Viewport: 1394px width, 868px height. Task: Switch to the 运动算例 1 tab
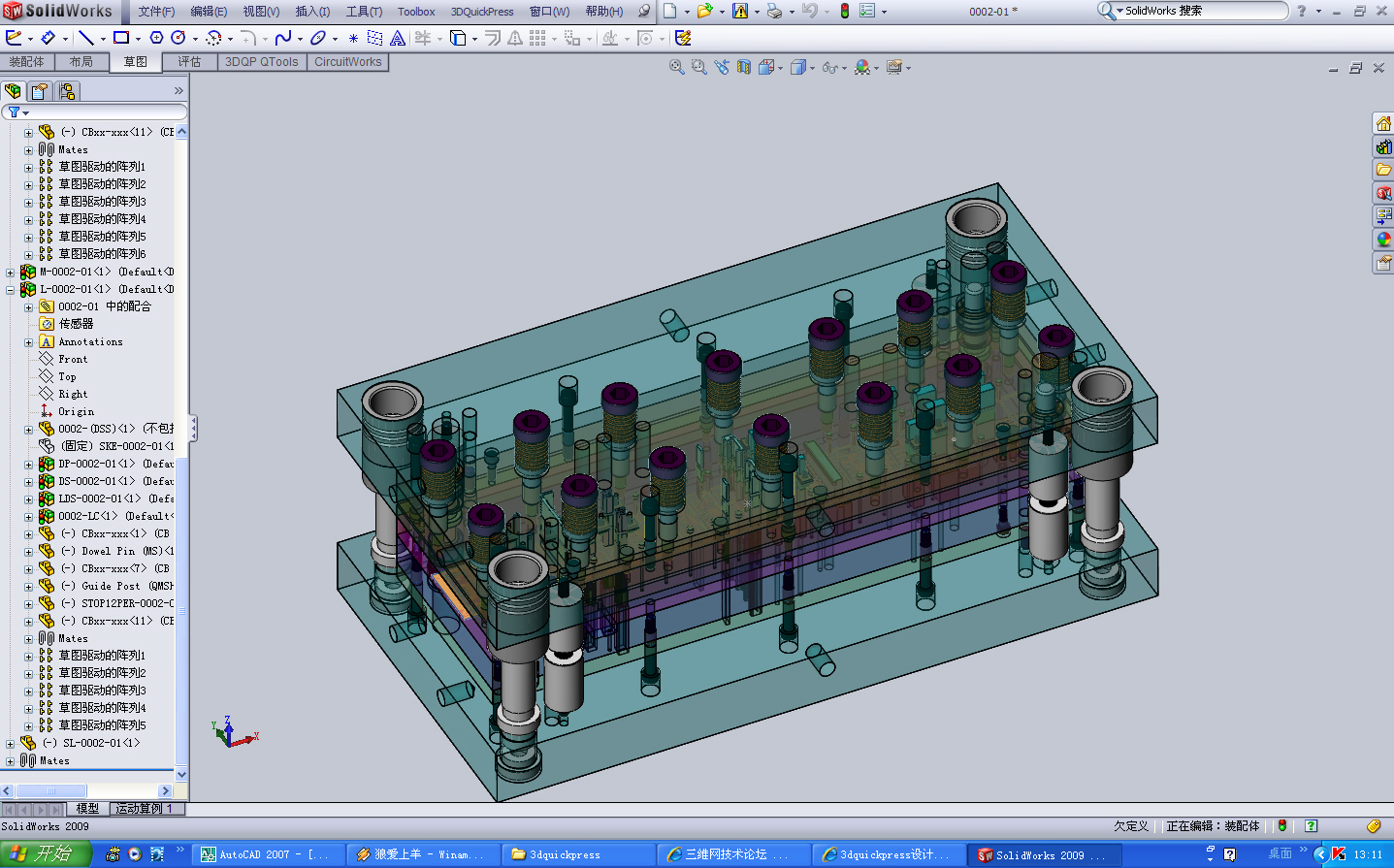click(145, 809)
